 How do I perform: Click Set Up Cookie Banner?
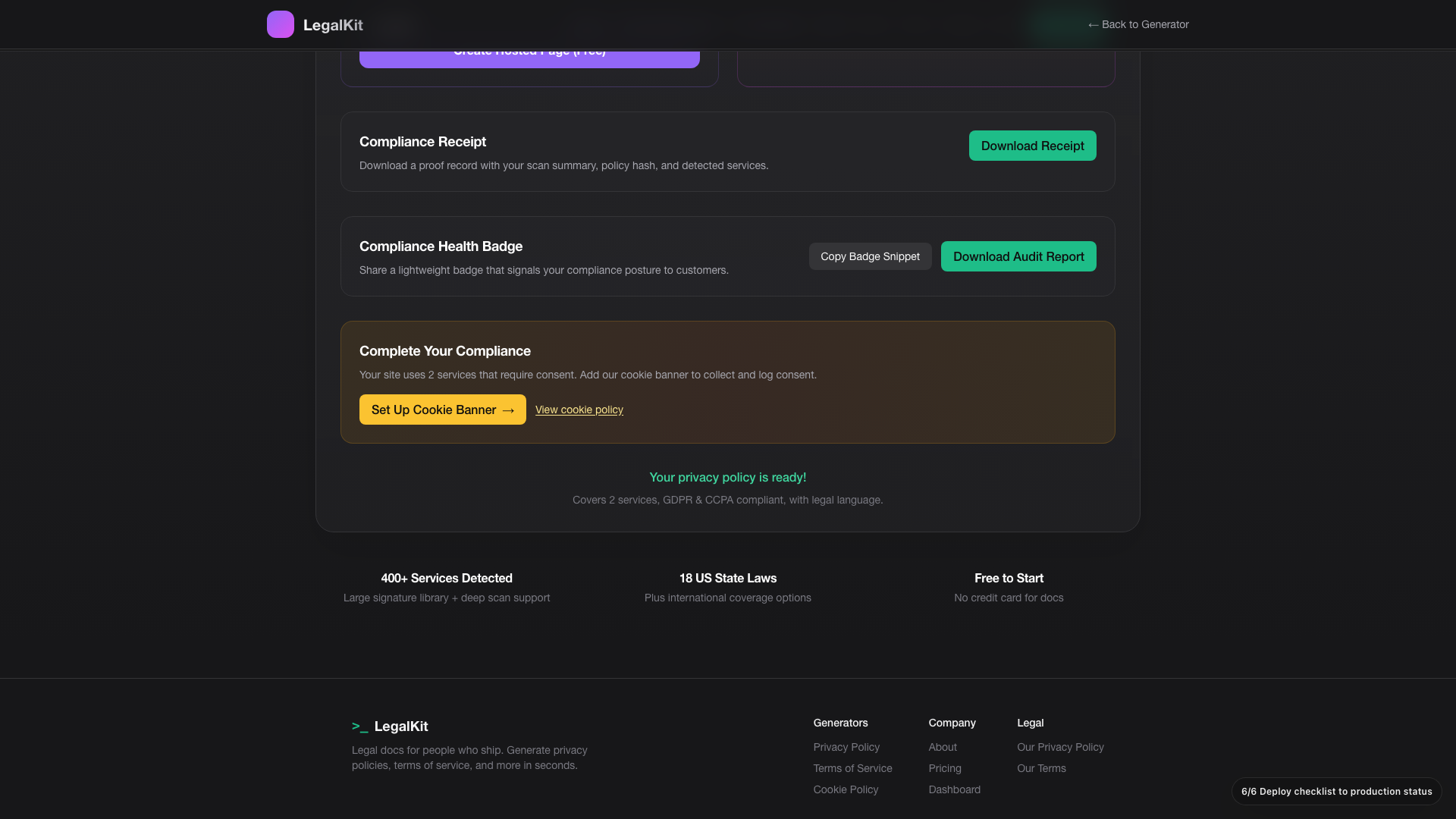tap(442, 409)
